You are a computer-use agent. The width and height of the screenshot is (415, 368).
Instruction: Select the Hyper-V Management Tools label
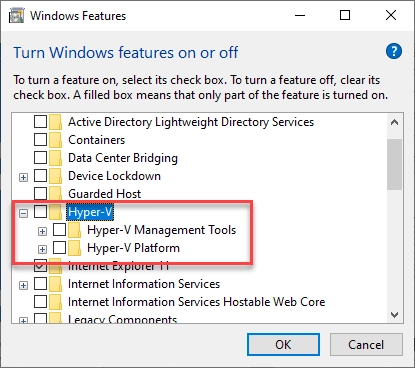point(161,230)
